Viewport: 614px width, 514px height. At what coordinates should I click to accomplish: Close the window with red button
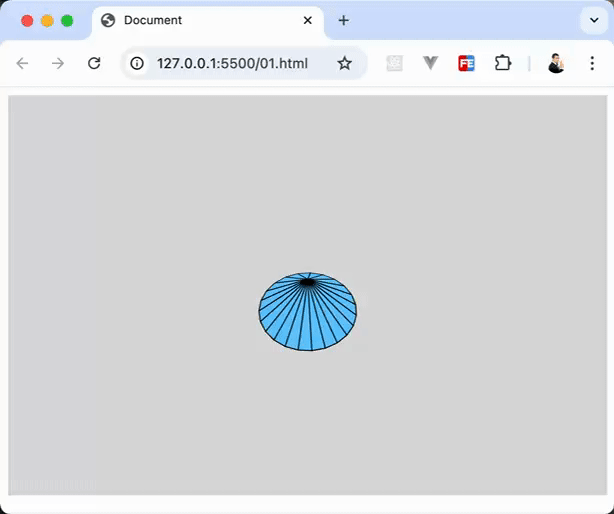tap(27, 21)
